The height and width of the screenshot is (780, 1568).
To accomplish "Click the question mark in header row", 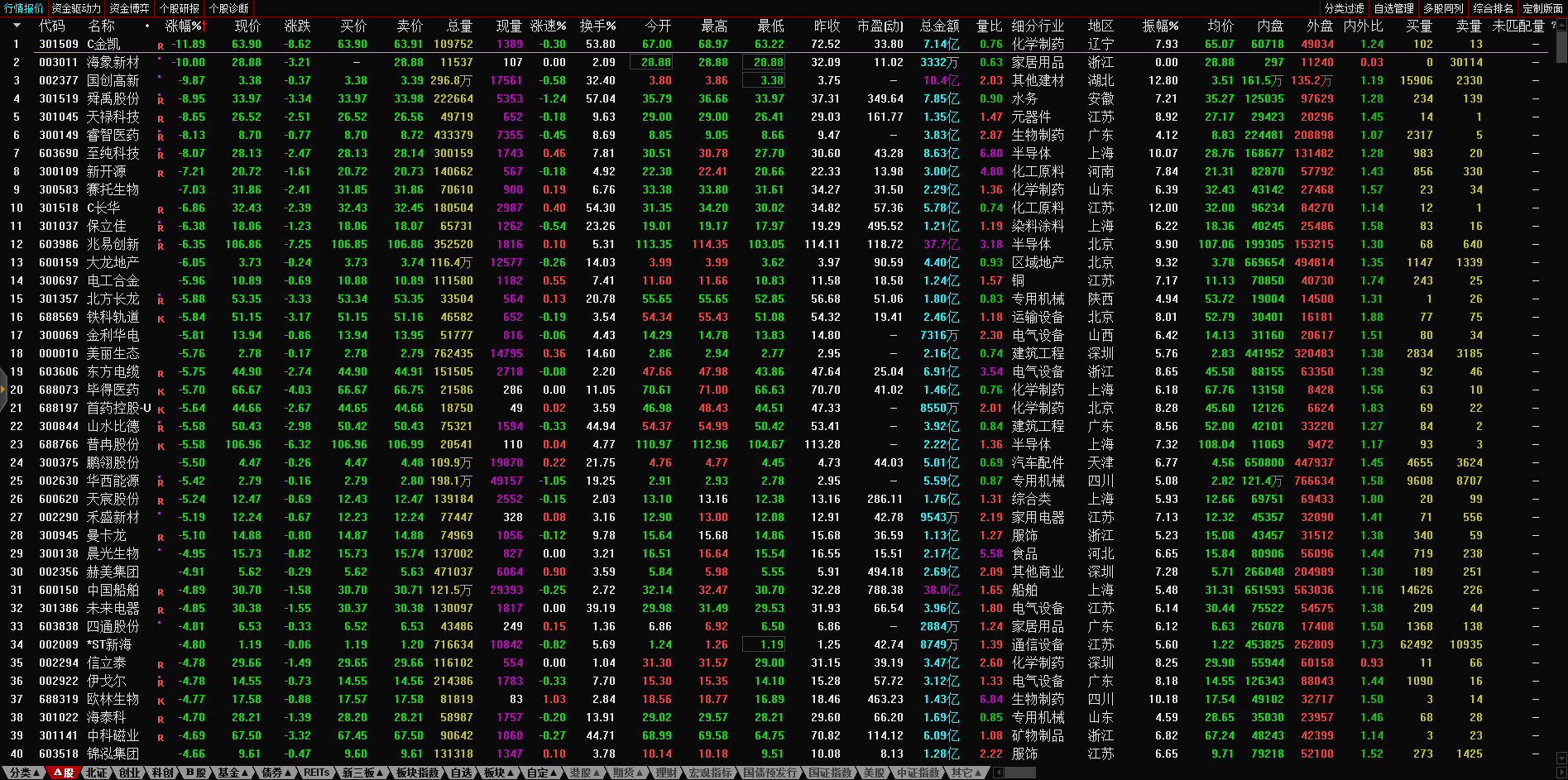I will pos(1553,26).
